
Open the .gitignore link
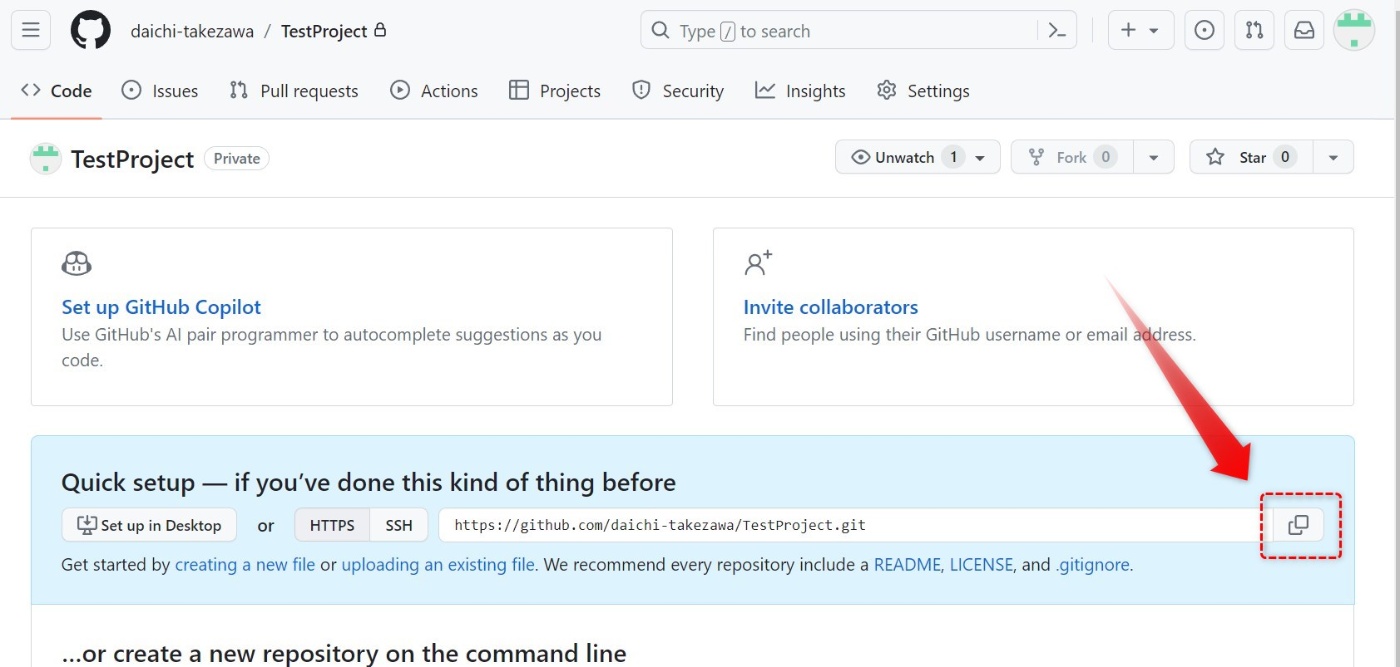1092,564
